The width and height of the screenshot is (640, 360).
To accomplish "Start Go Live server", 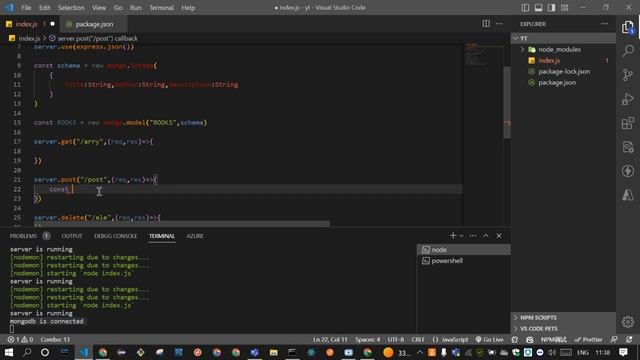I will pyautogui.click(x=489, y=340).
